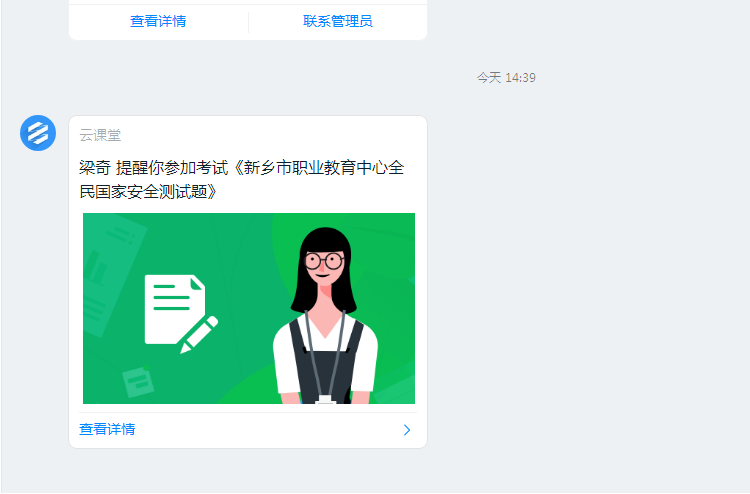Click the second line 民国家安全测试题》 of title
The width and height of the screenshot is (750, 494).
pos(148,192)
